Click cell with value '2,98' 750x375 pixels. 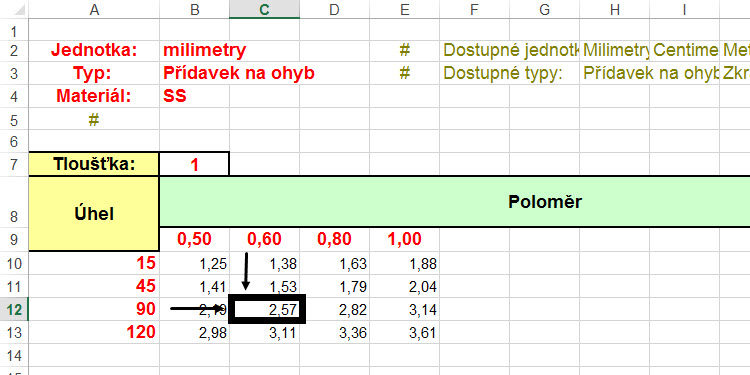pos(194,332)
